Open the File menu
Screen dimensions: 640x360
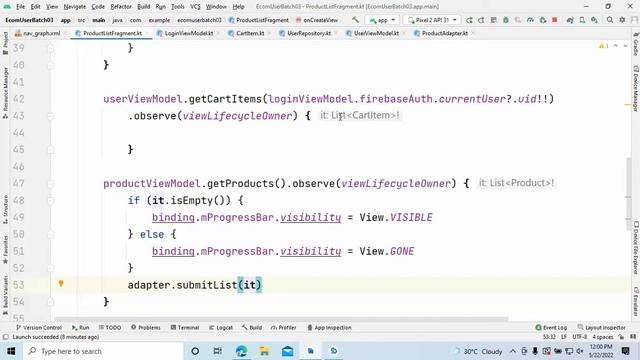pos(20,7)
